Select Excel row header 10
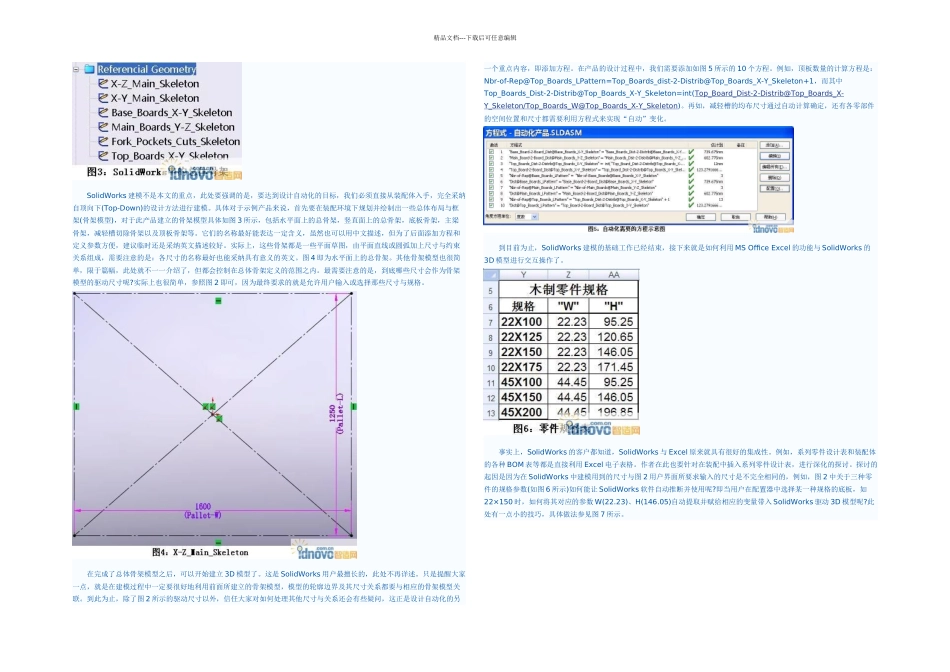This screenshot has width=950, height=672. point(491,367)
